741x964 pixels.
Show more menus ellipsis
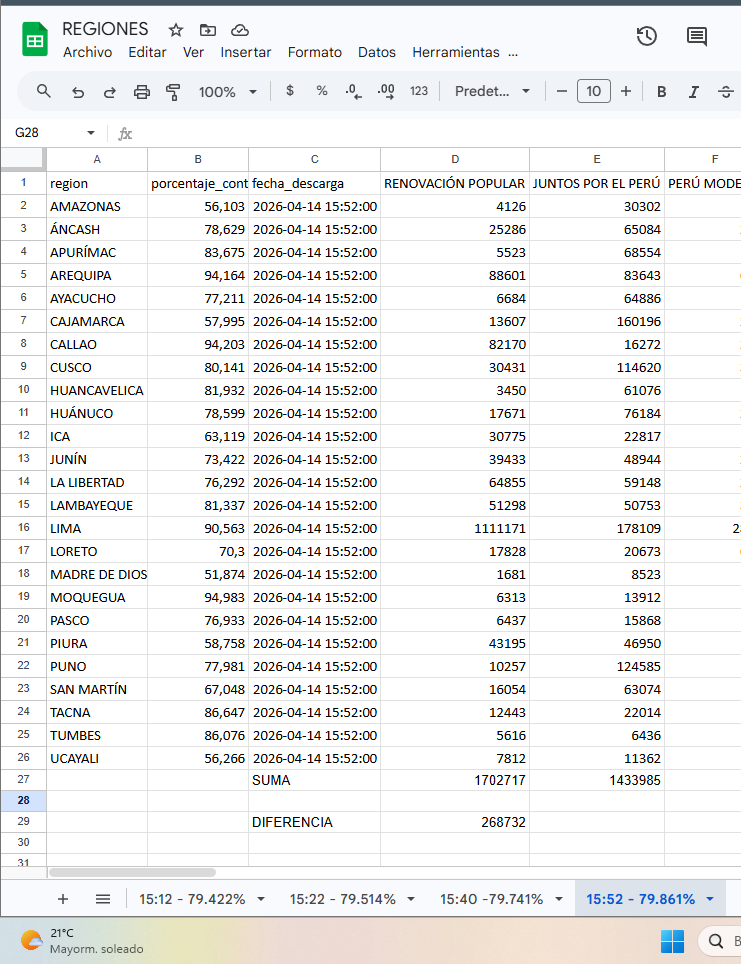(513, 53)
